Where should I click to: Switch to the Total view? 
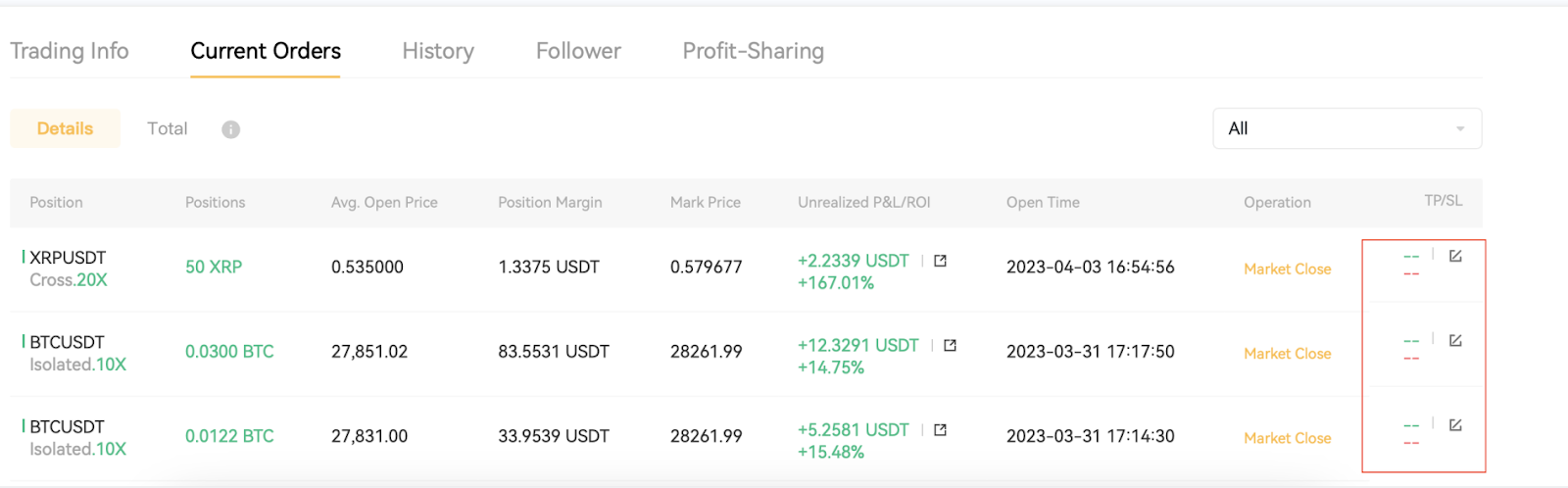click(167, 128)
